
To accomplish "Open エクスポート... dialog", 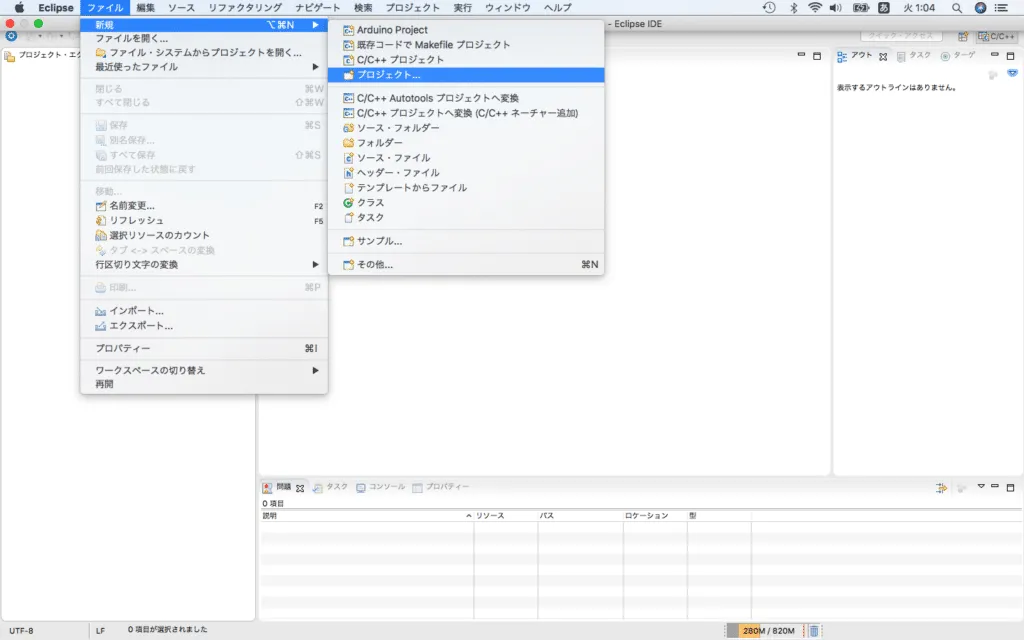I will pyautogui.click(x=204, y=326).
